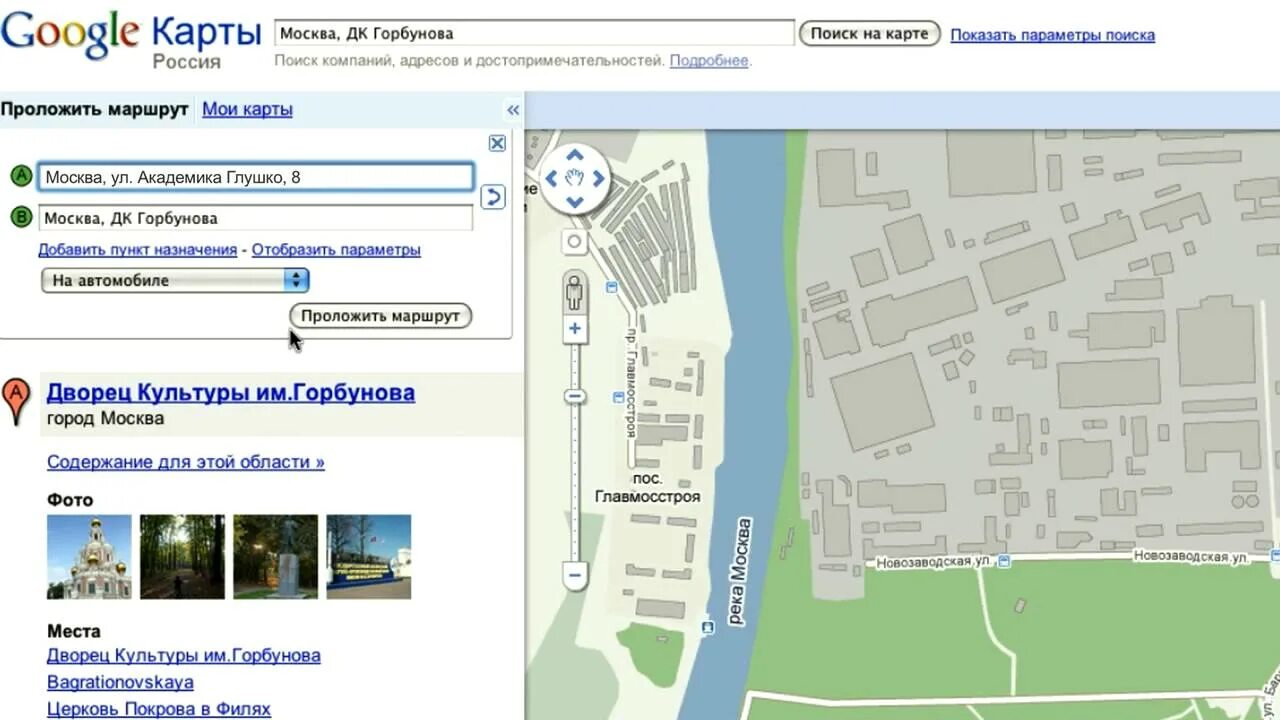Click main search field Москва, ДК Горбунова
The height and width of the screenshot is (720, 1280).
pyautogui.click(x=534, y=33)
